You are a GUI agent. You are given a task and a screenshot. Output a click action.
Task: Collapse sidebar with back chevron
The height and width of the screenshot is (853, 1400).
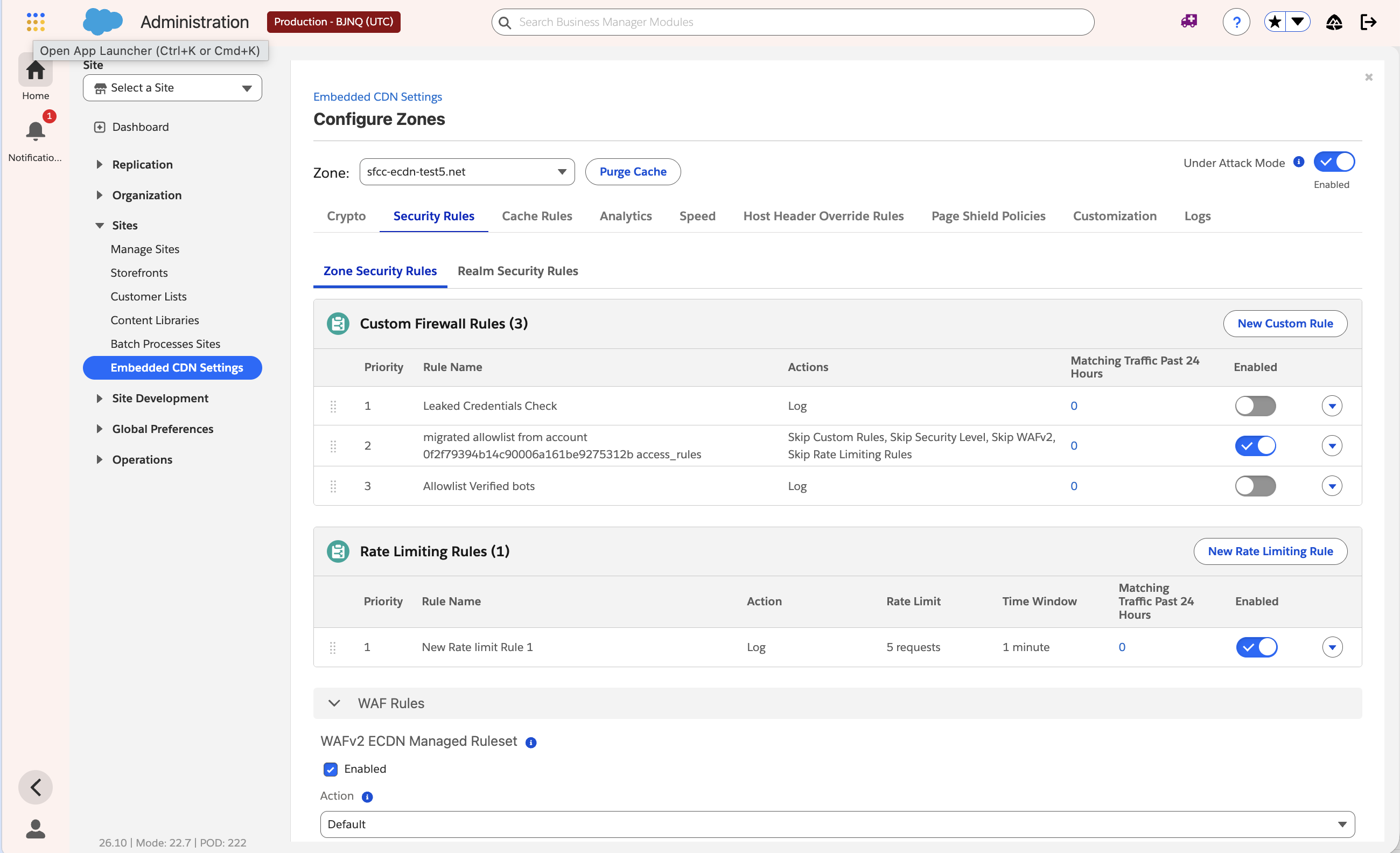pos(35,787)
